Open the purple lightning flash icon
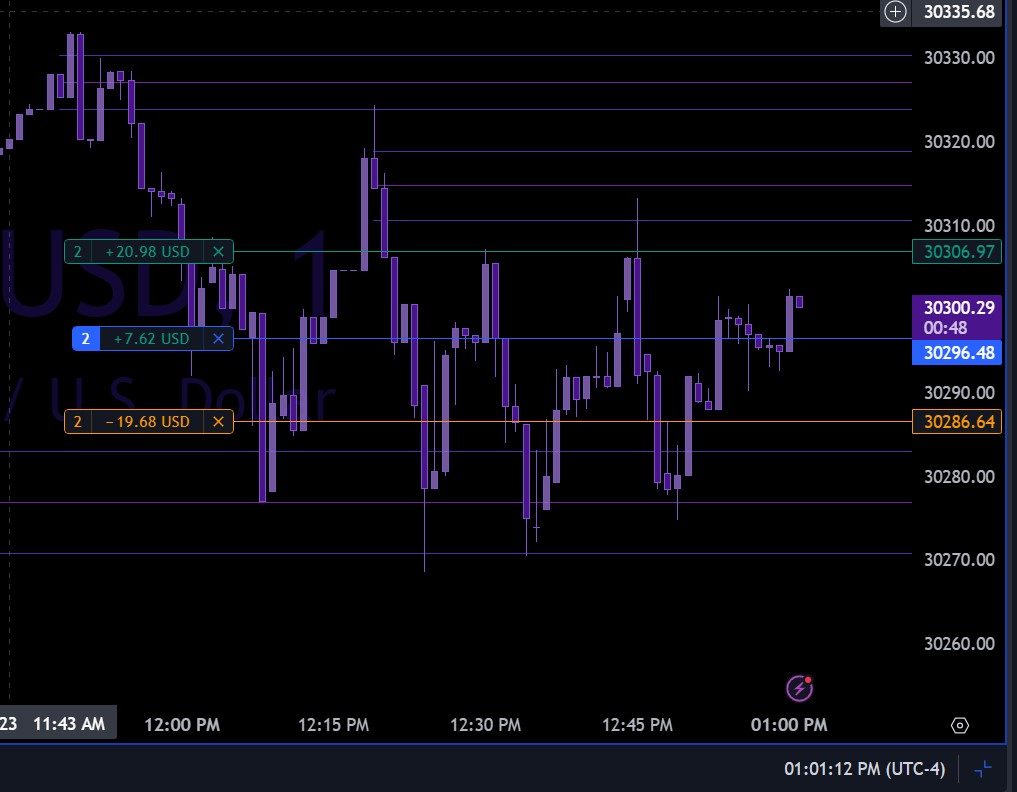Screen dimensions: 1017x792 click(799, 688)
